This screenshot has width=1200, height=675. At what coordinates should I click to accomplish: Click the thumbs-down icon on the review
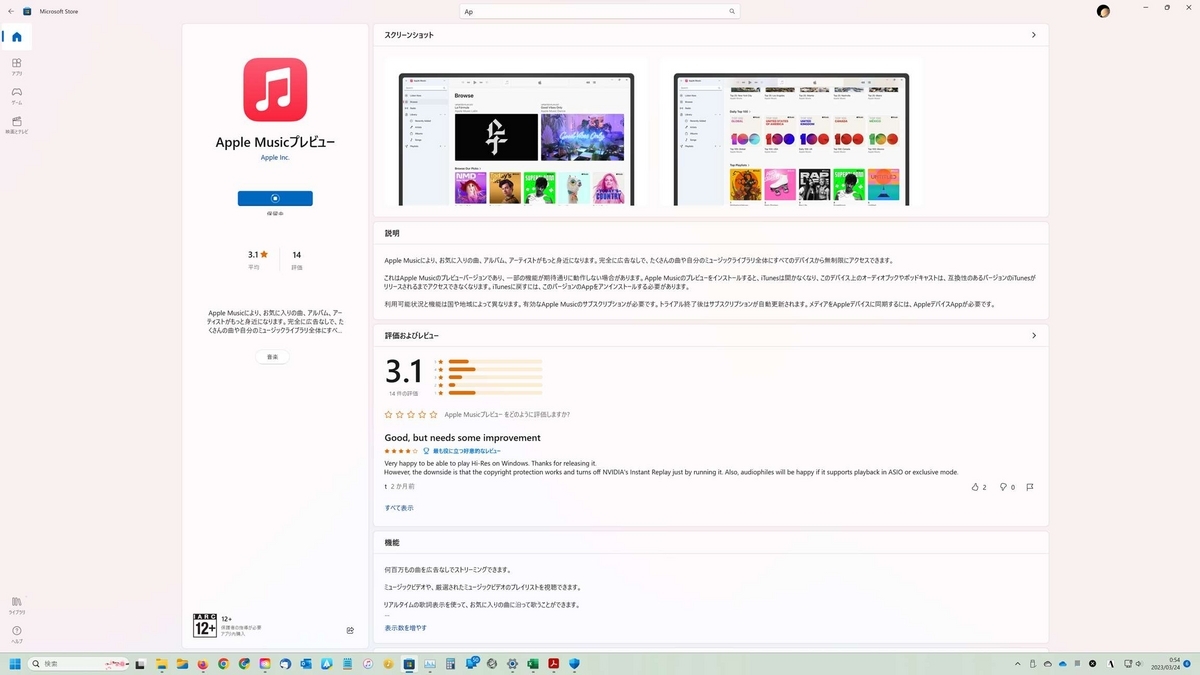click(x=1003, y=487)
